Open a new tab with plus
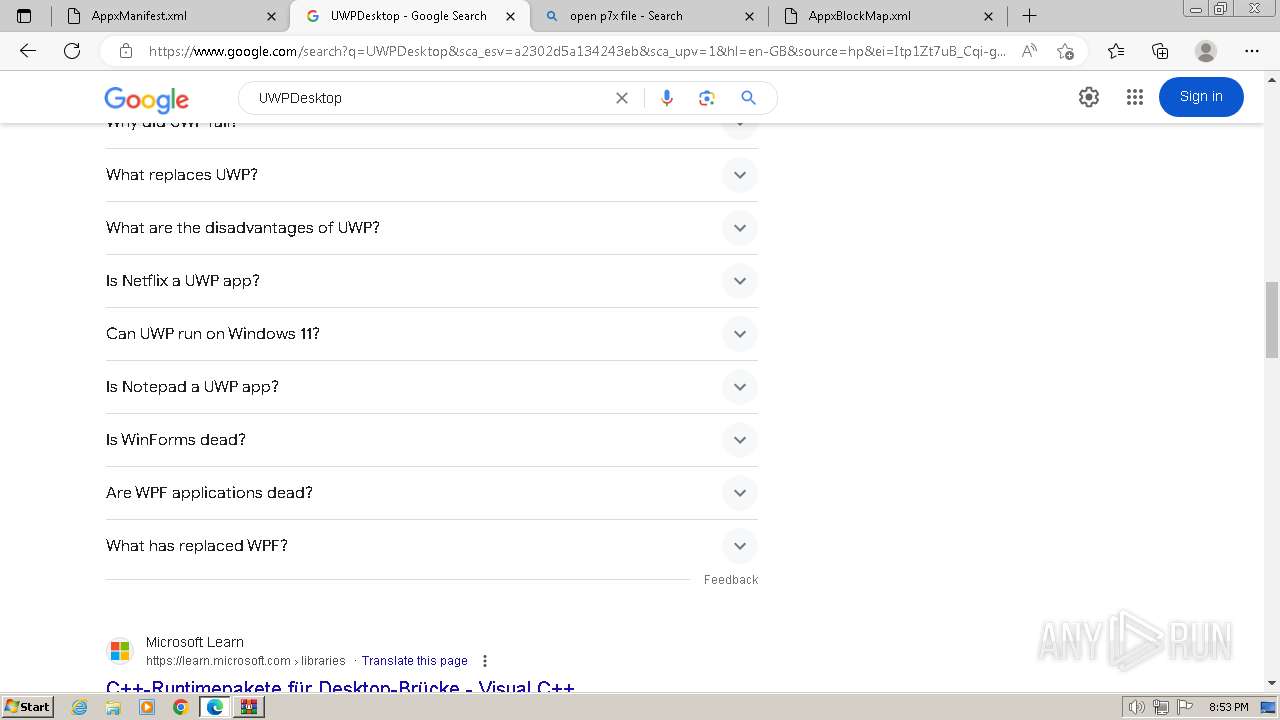 1029,16
